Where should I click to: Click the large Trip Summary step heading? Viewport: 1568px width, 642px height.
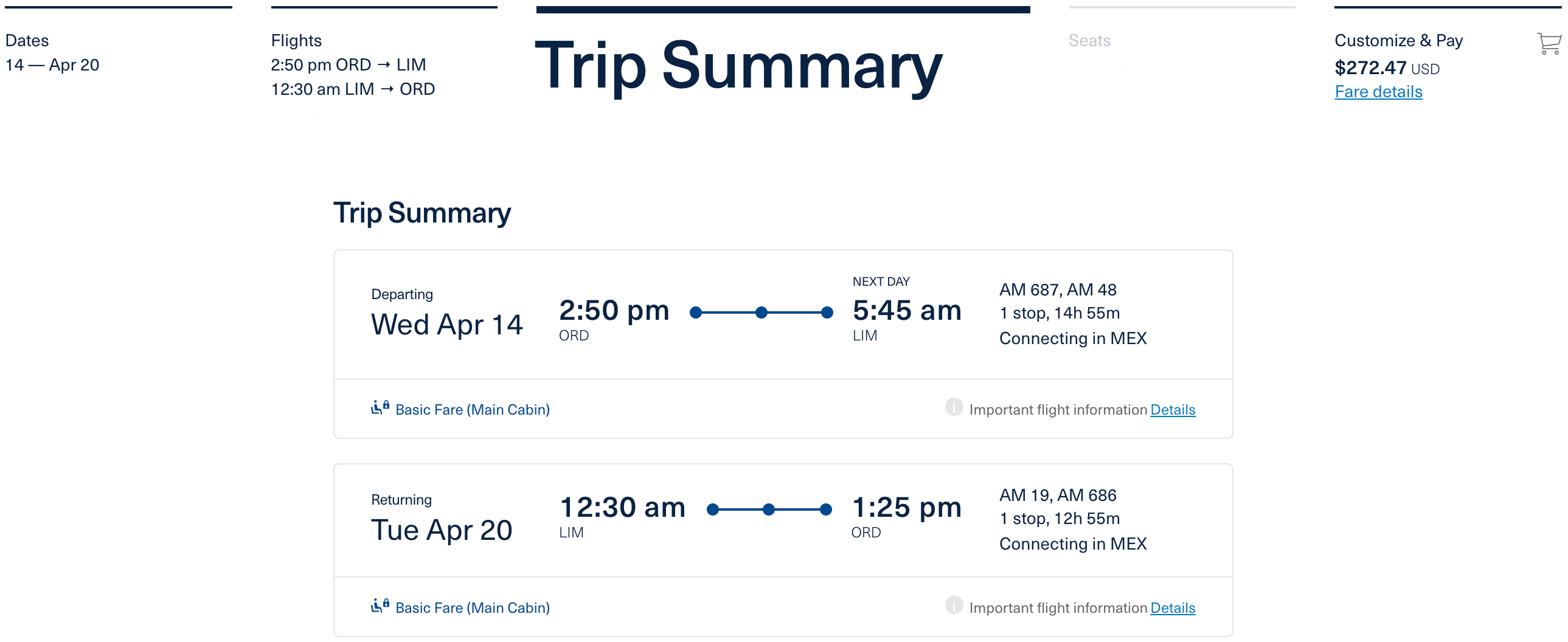[x=738, y=65]
